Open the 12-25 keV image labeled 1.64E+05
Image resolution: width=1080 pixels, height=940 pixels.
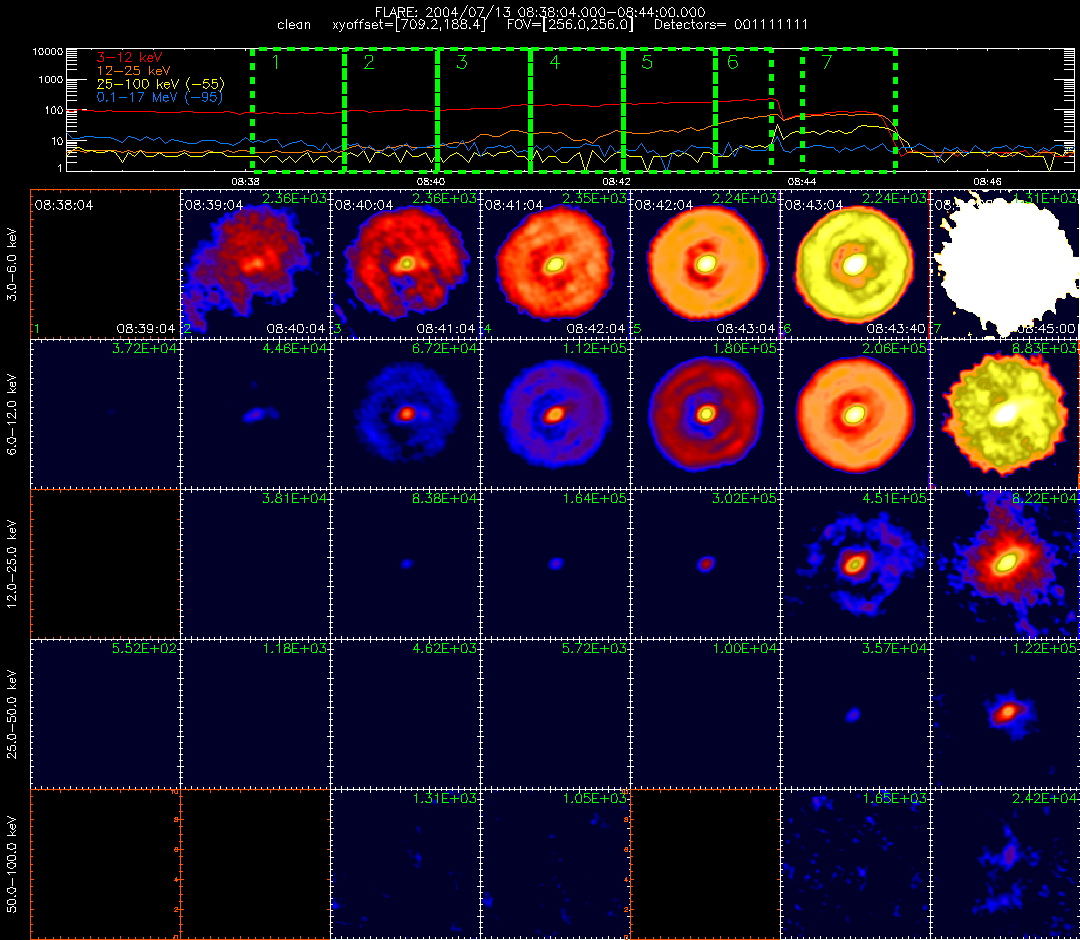(556, 564)
